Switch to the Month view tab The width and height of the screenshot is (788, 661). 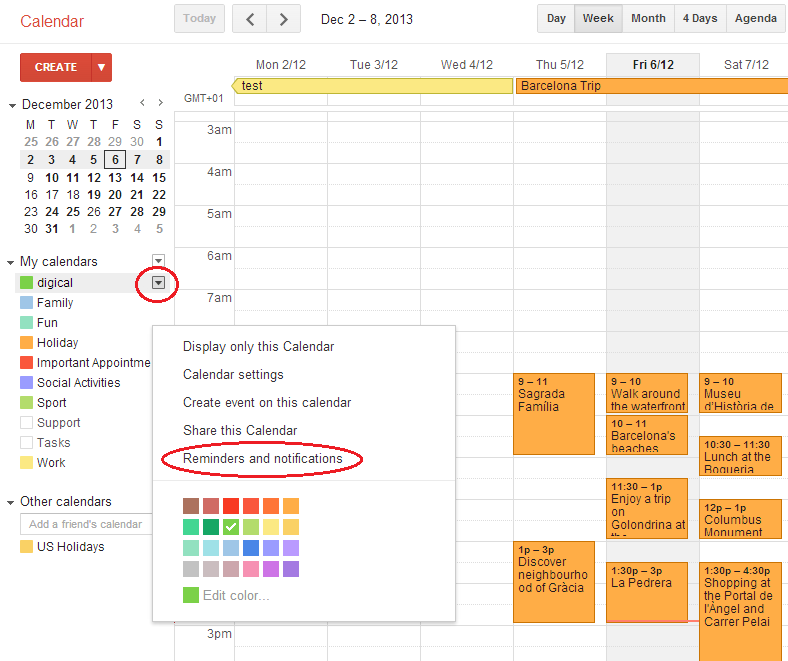(x=648, y=19)
